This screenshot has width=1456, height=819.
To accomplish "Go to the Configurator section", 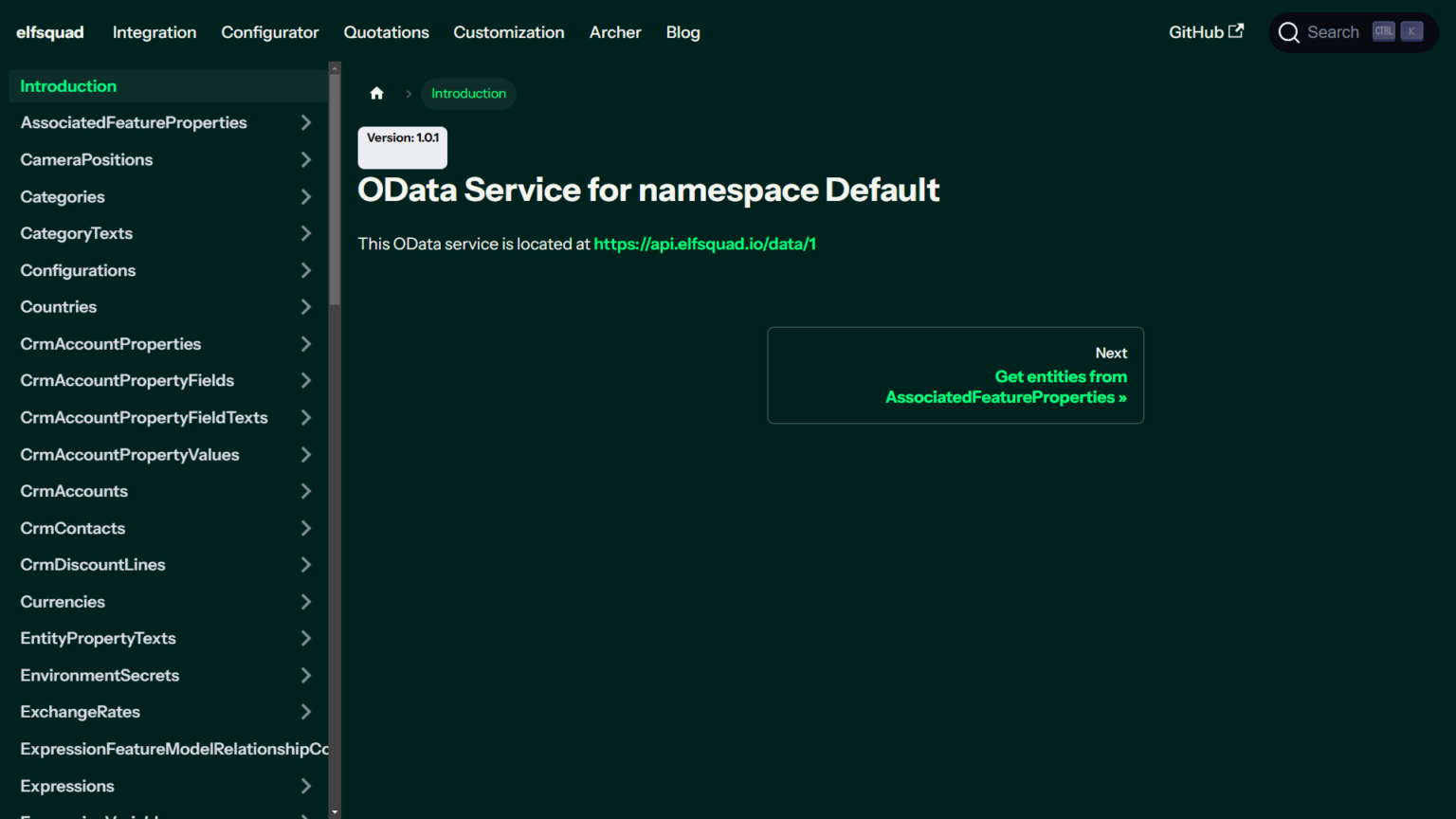I will [270, 32].
